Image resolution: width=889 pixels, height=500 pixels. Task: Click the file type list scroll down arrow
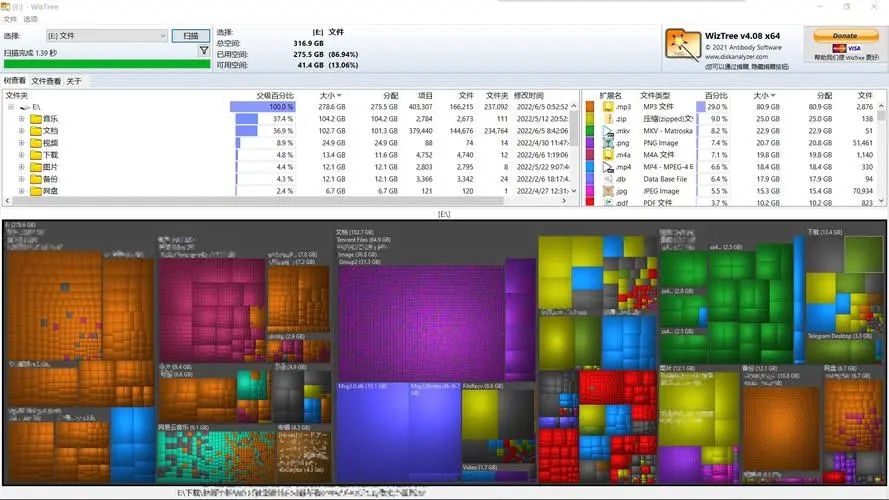point(881,201)
